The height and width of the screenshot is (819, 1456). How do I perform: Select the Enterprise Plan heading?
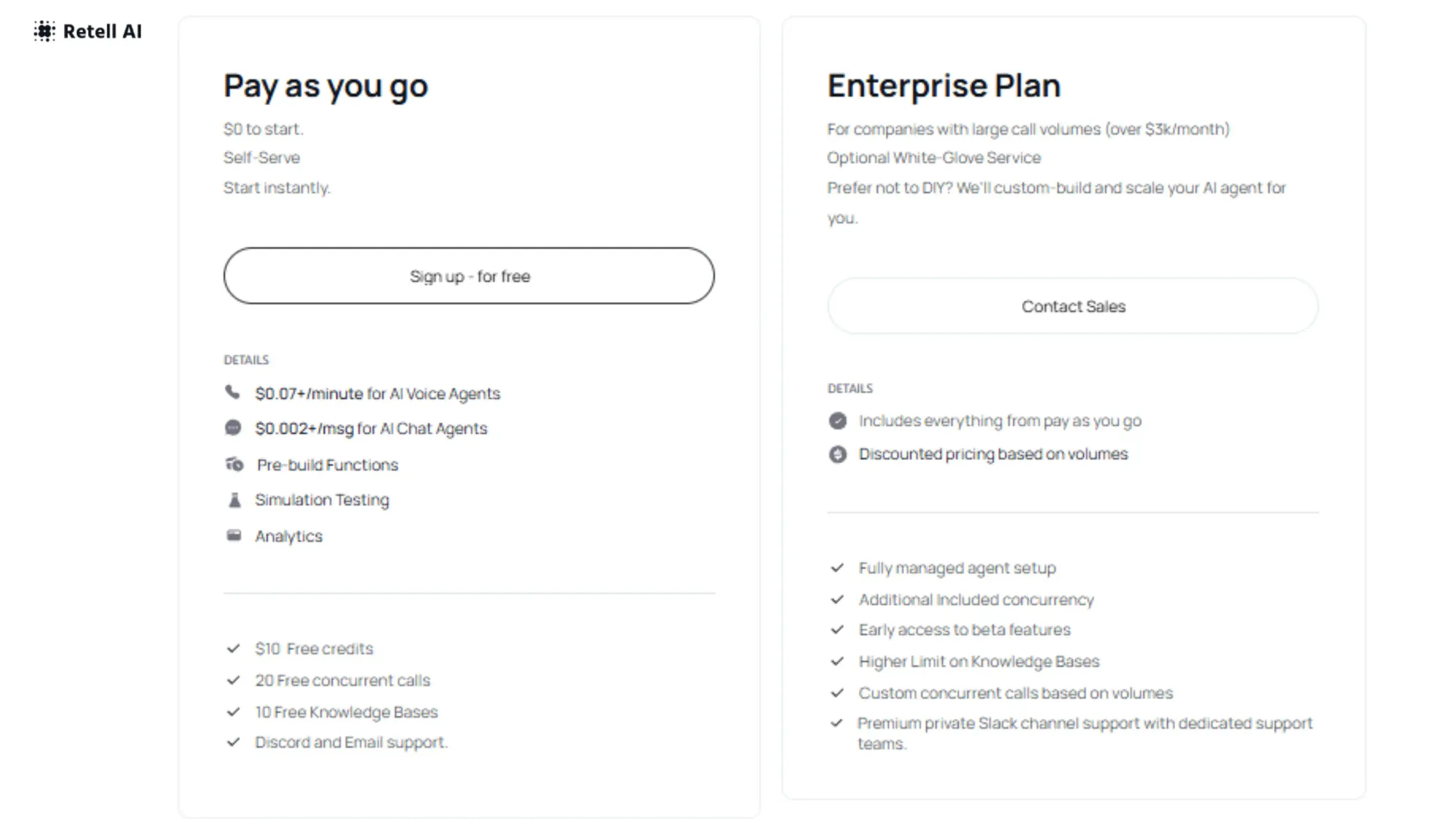tap(944, 85)
